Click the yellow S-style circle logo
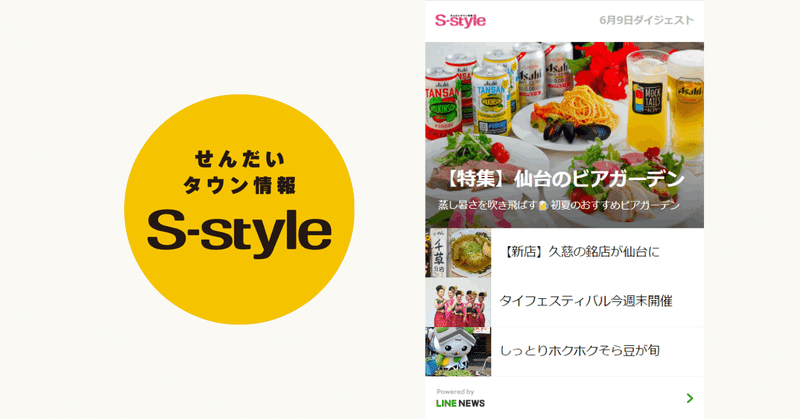 [x=239, y=209]
